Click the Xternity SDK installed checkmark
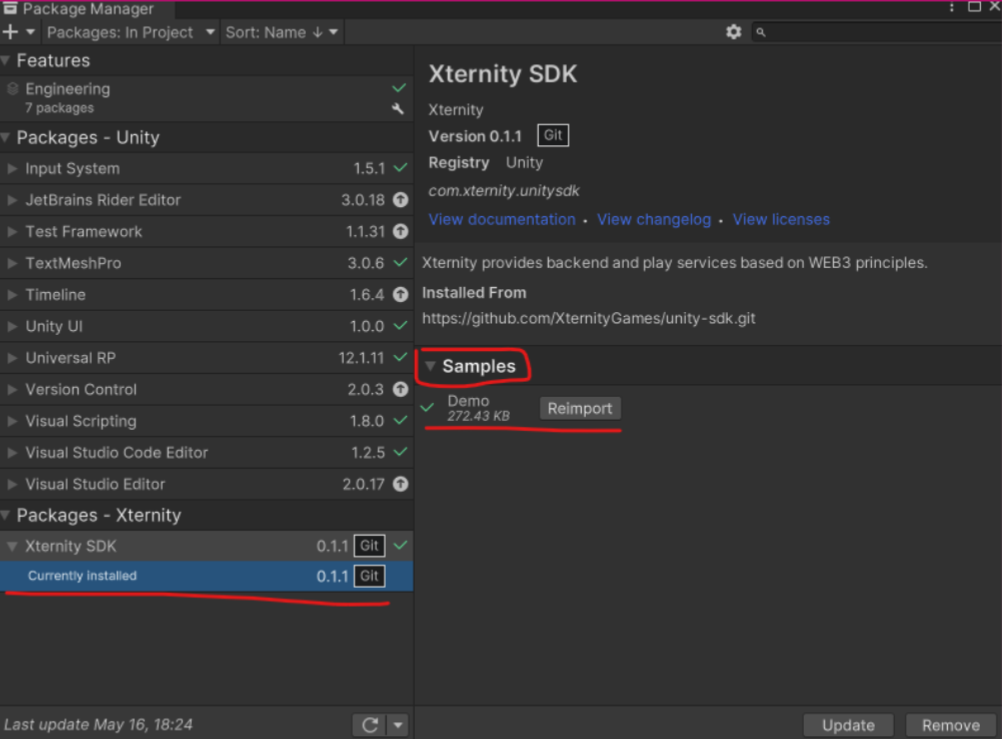The width and height of the screenshot is (1002, 739). (x=400, y=546)
